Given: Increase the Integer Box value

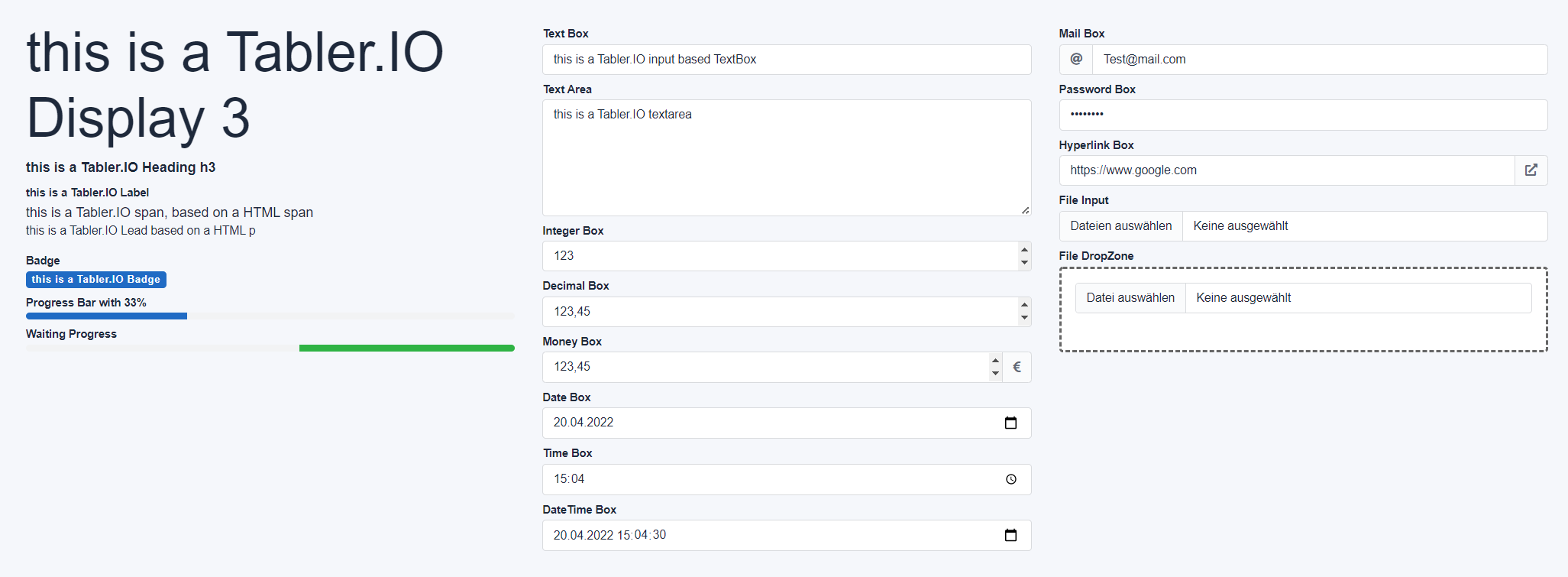Looking at the screenshot, I should (x=1024, y=249).
